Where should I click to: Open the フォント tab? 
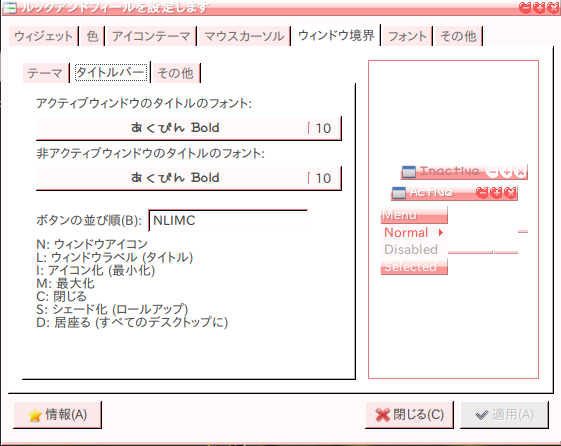pyautogui.click(x=407, y=36)
